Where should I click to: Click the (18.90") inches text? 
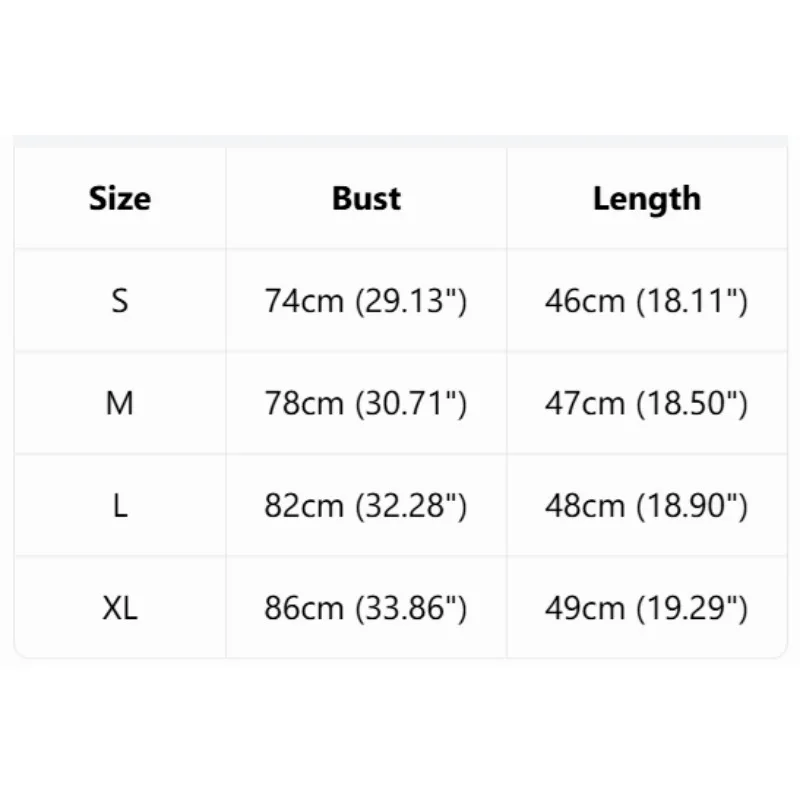(x=692, y=506)
